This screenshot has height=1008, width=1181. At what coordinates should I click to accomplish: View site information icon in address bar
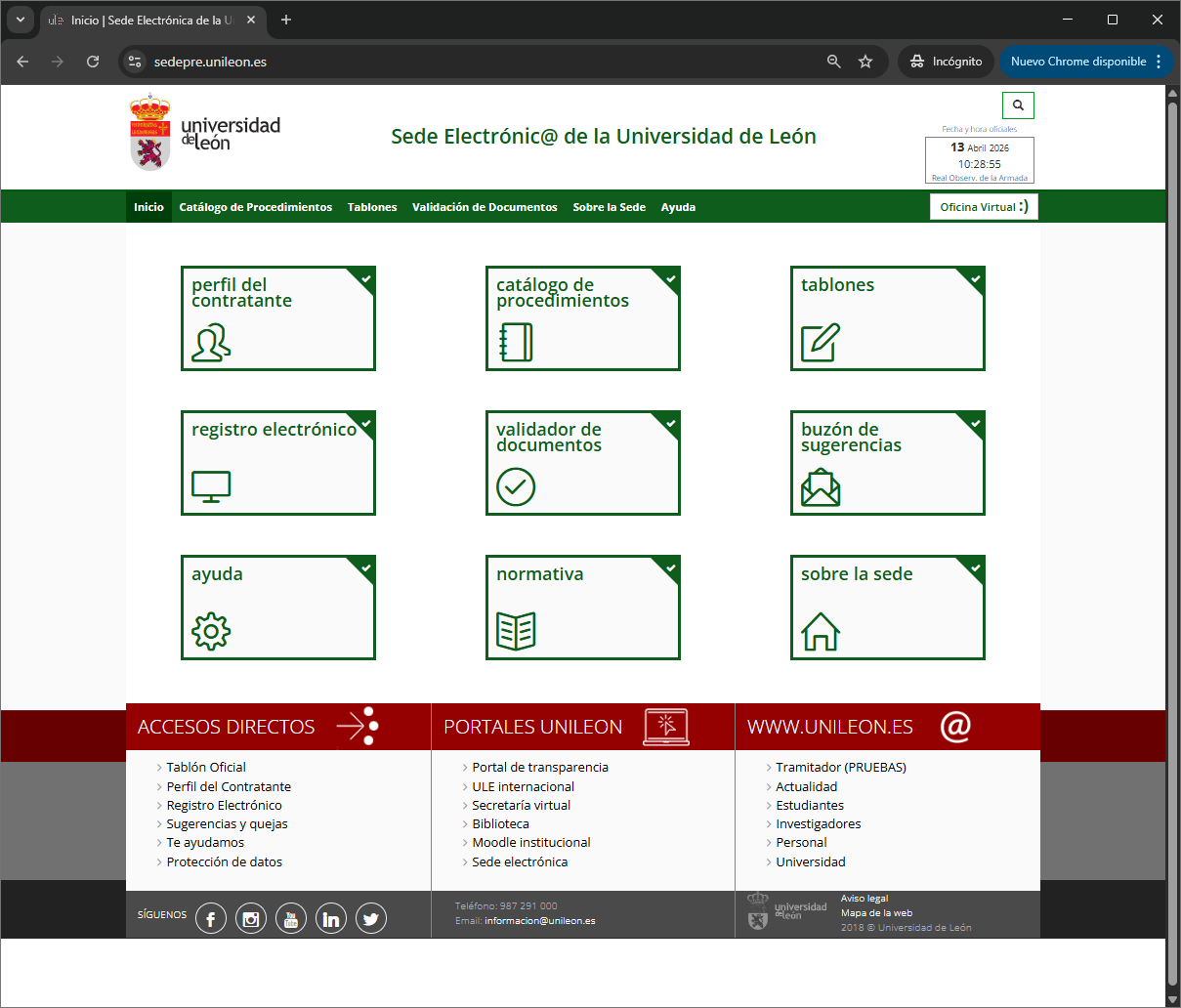(136, 62)
